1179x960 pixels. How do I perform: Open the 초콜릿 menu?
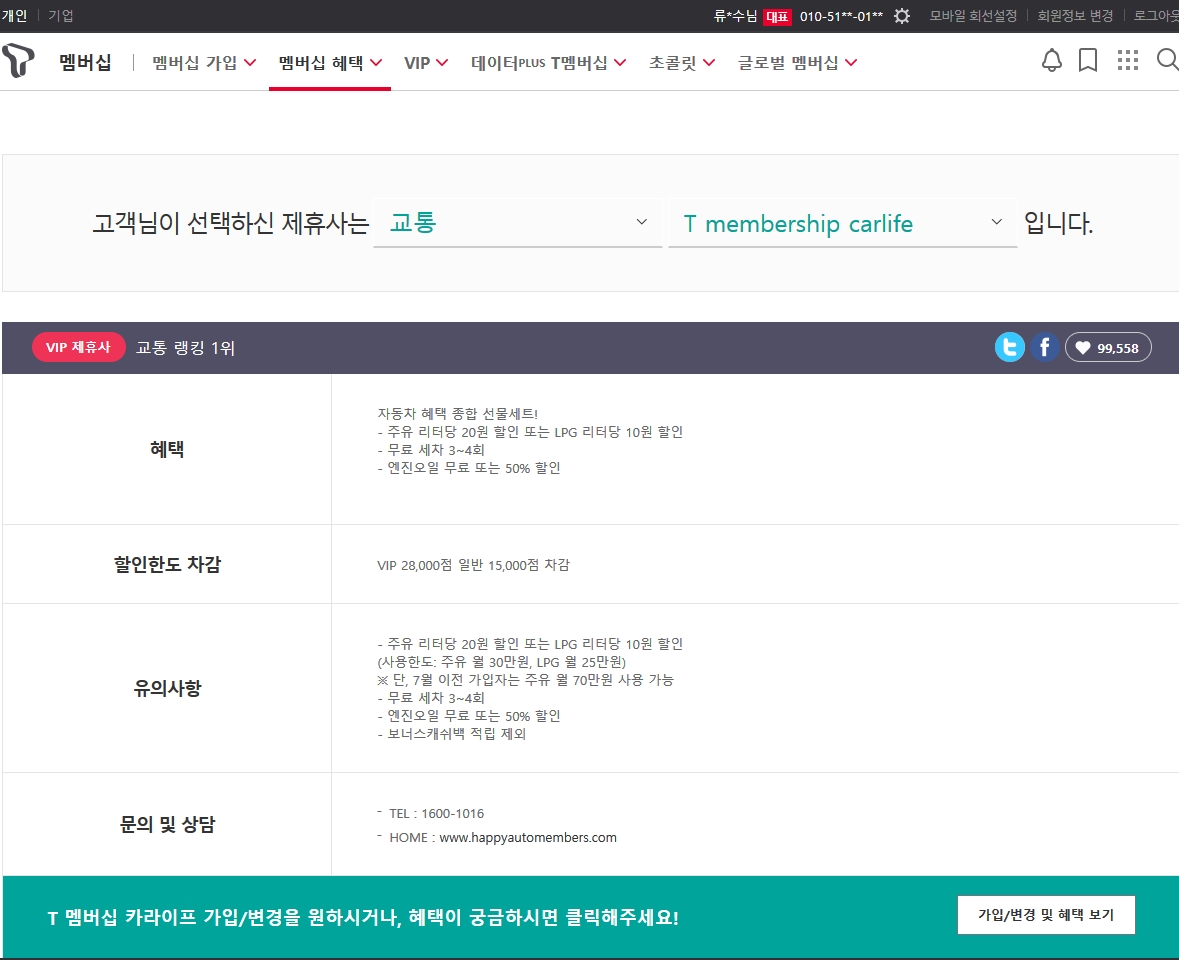click(682, 63)
